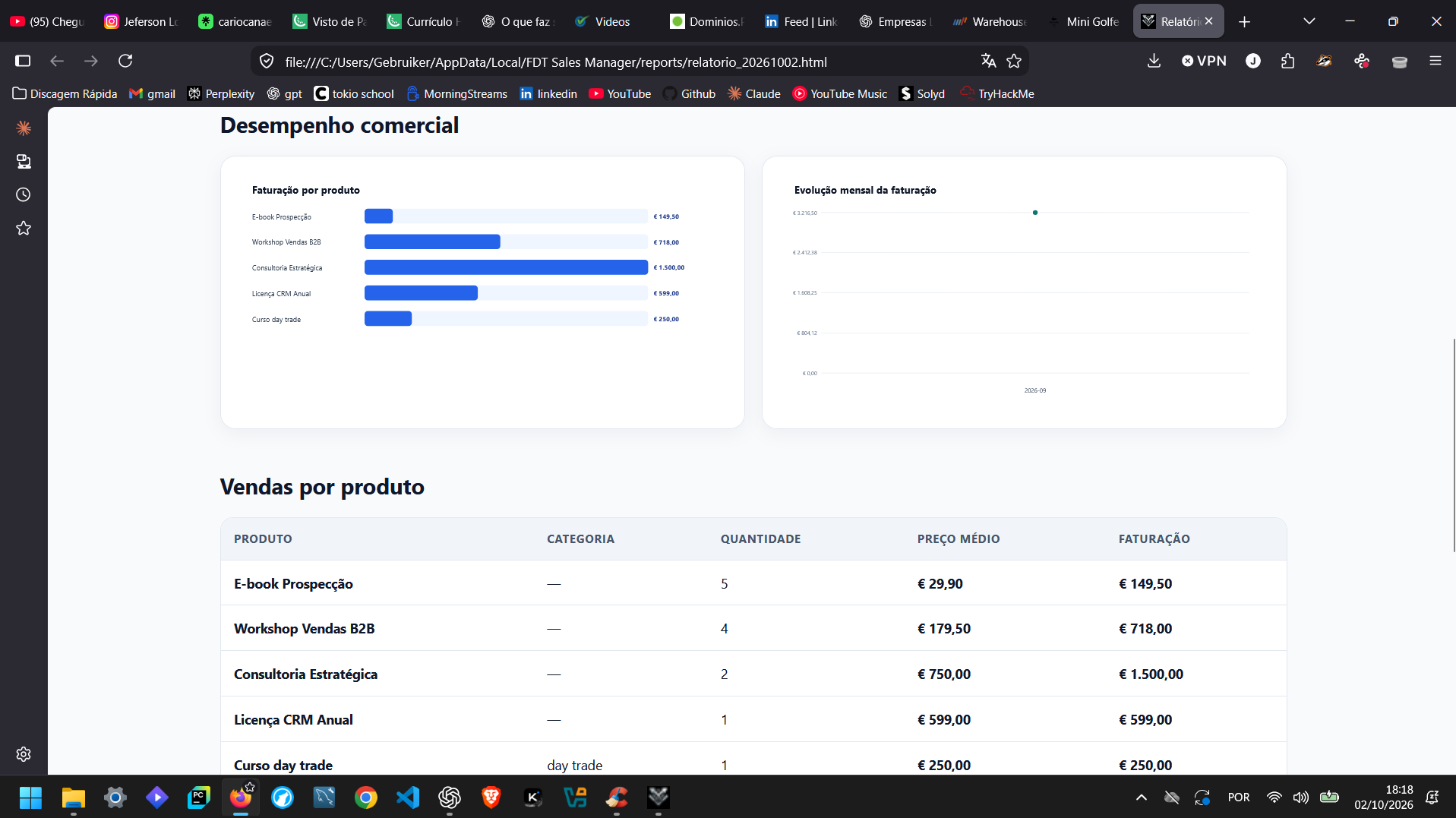Open the volume control in system tray
Viewport: 1456px width, 818px height.
click(1301, 797)
